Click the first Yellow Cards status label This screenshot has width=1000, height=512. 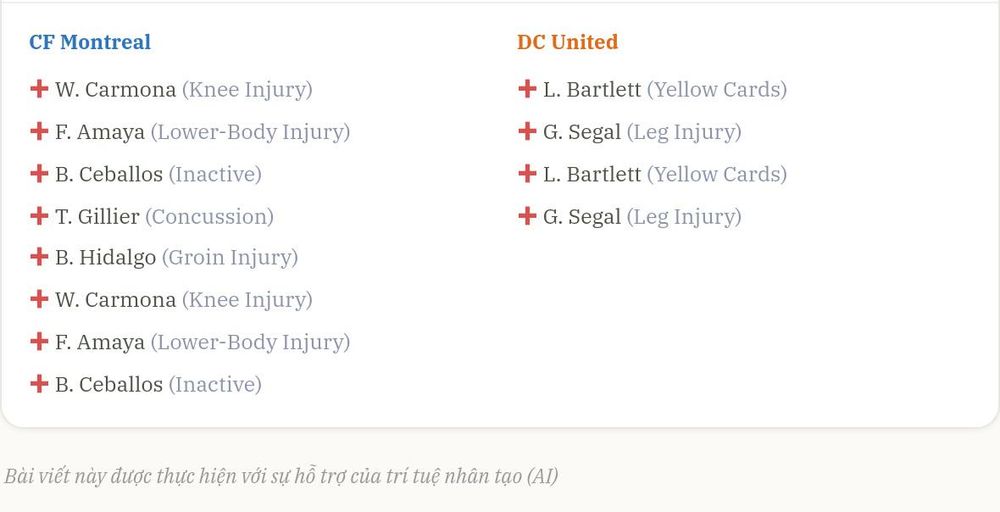[x=717, y=90]
